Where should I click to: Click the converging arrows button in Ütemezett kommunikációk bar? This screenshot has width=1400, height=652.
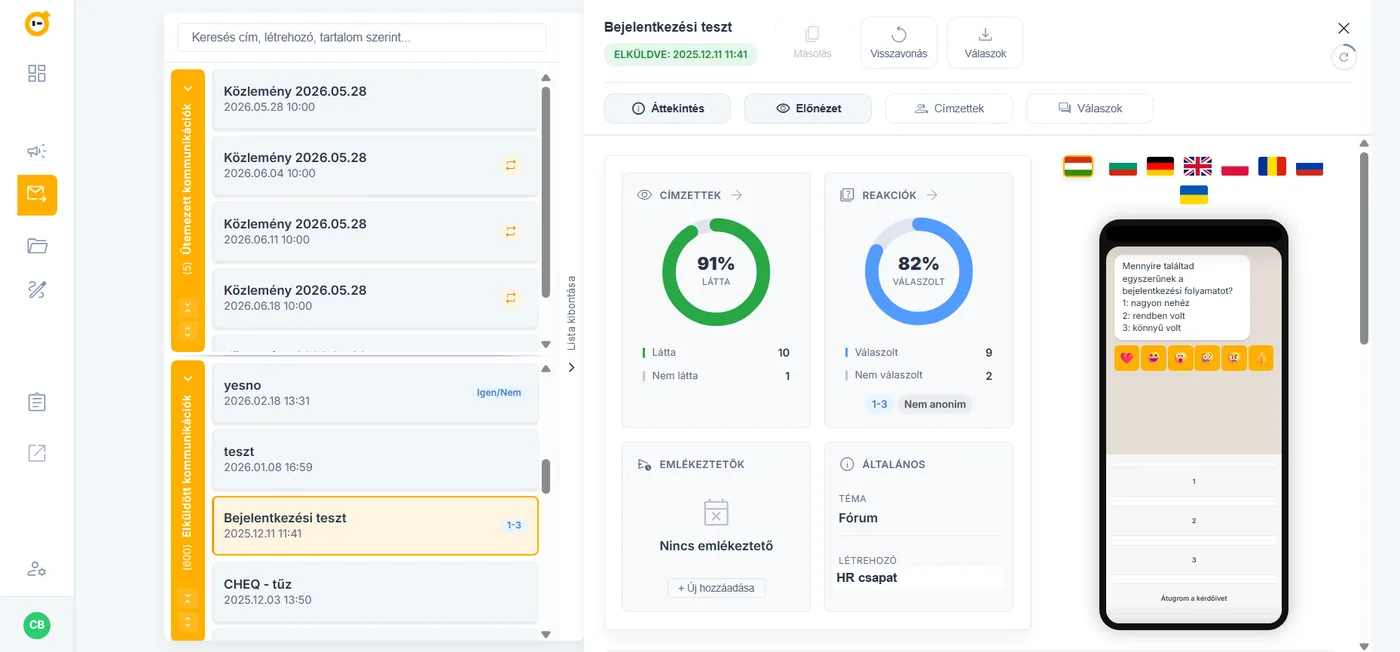[x=187, y=308]
